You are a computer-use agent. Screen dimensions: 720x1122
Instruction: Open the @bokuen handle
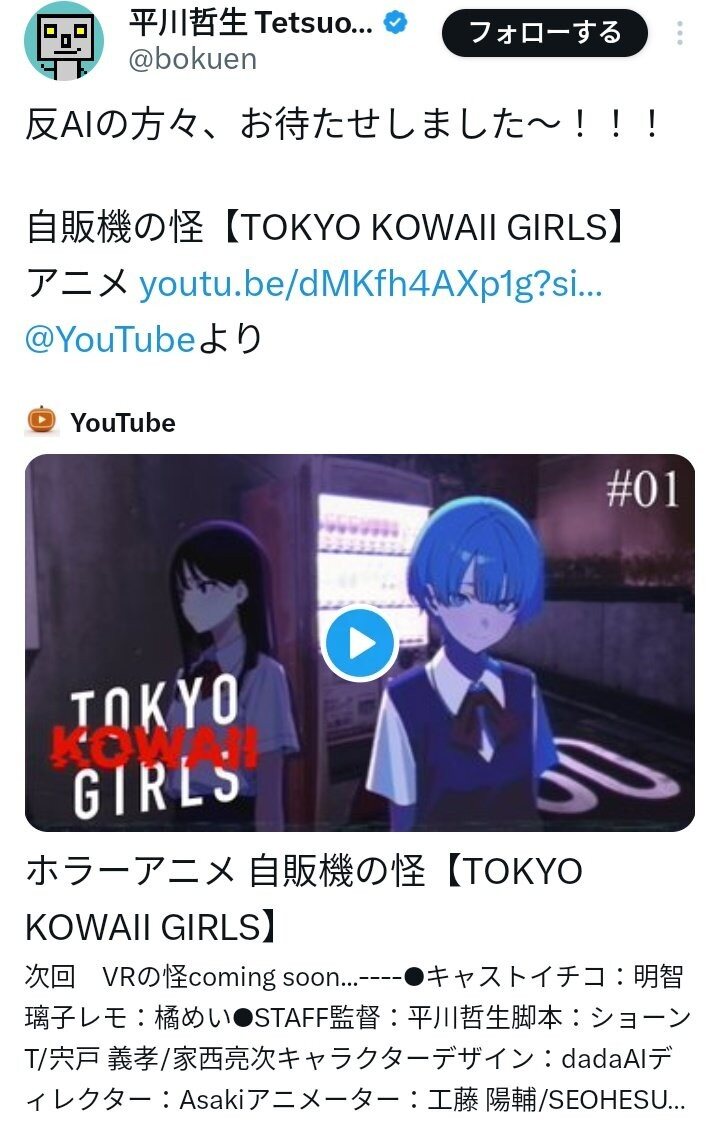(193, 59)
